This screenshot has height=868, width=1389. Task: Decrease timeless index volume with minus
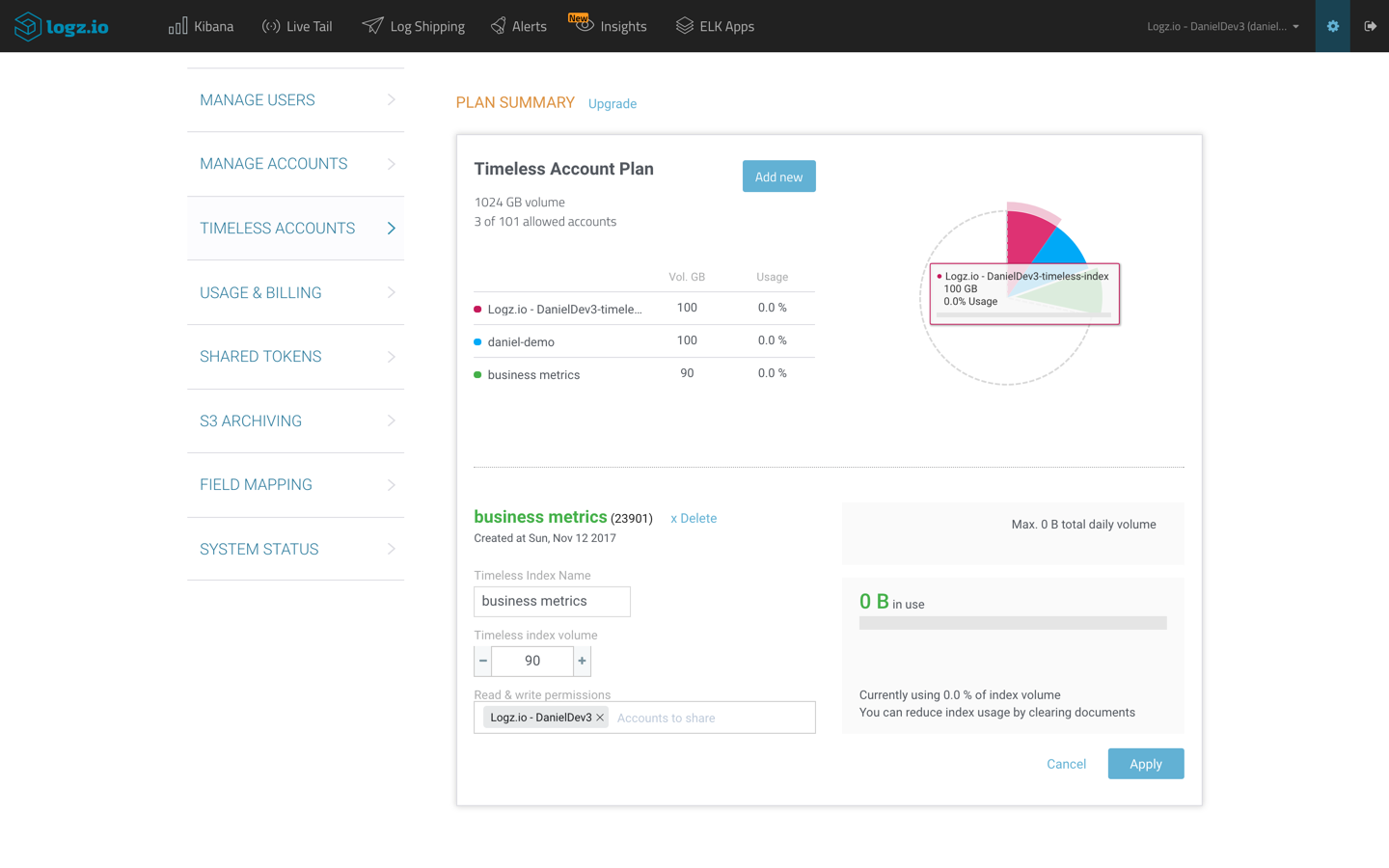coord(483,661)
